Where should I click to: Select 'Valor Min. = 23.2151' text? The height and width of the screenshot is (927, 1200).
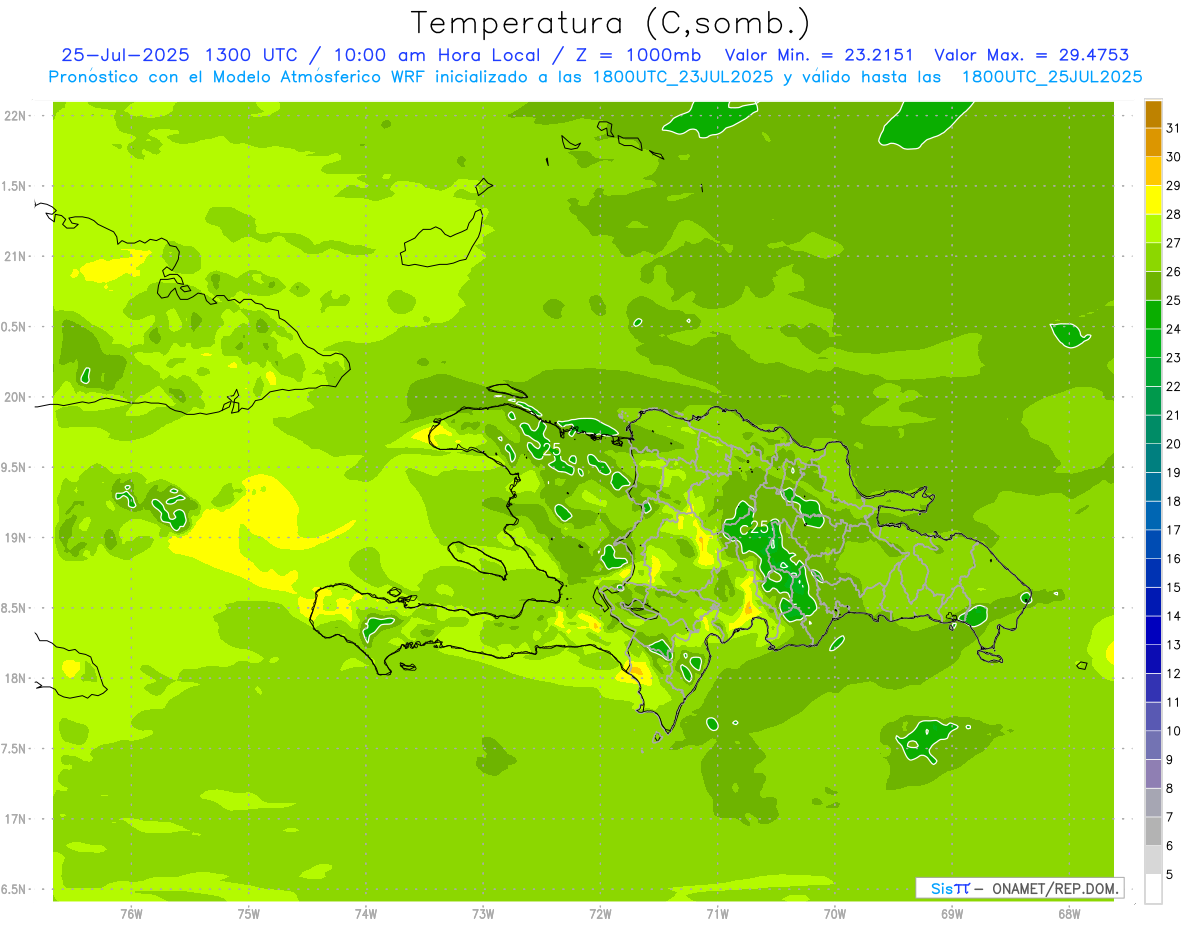coord(819,56)
